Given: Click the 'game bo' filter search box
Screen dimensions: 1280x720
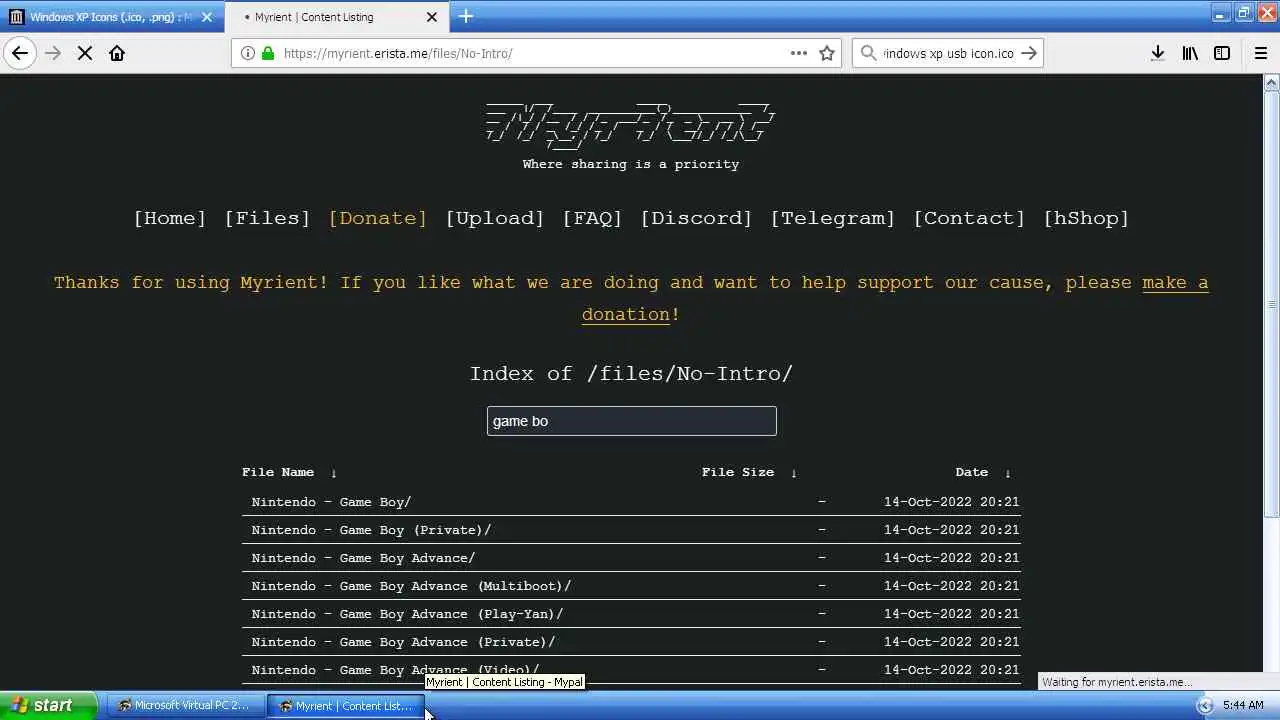Looking at the screenshot, I should click(x=632, y=421).
